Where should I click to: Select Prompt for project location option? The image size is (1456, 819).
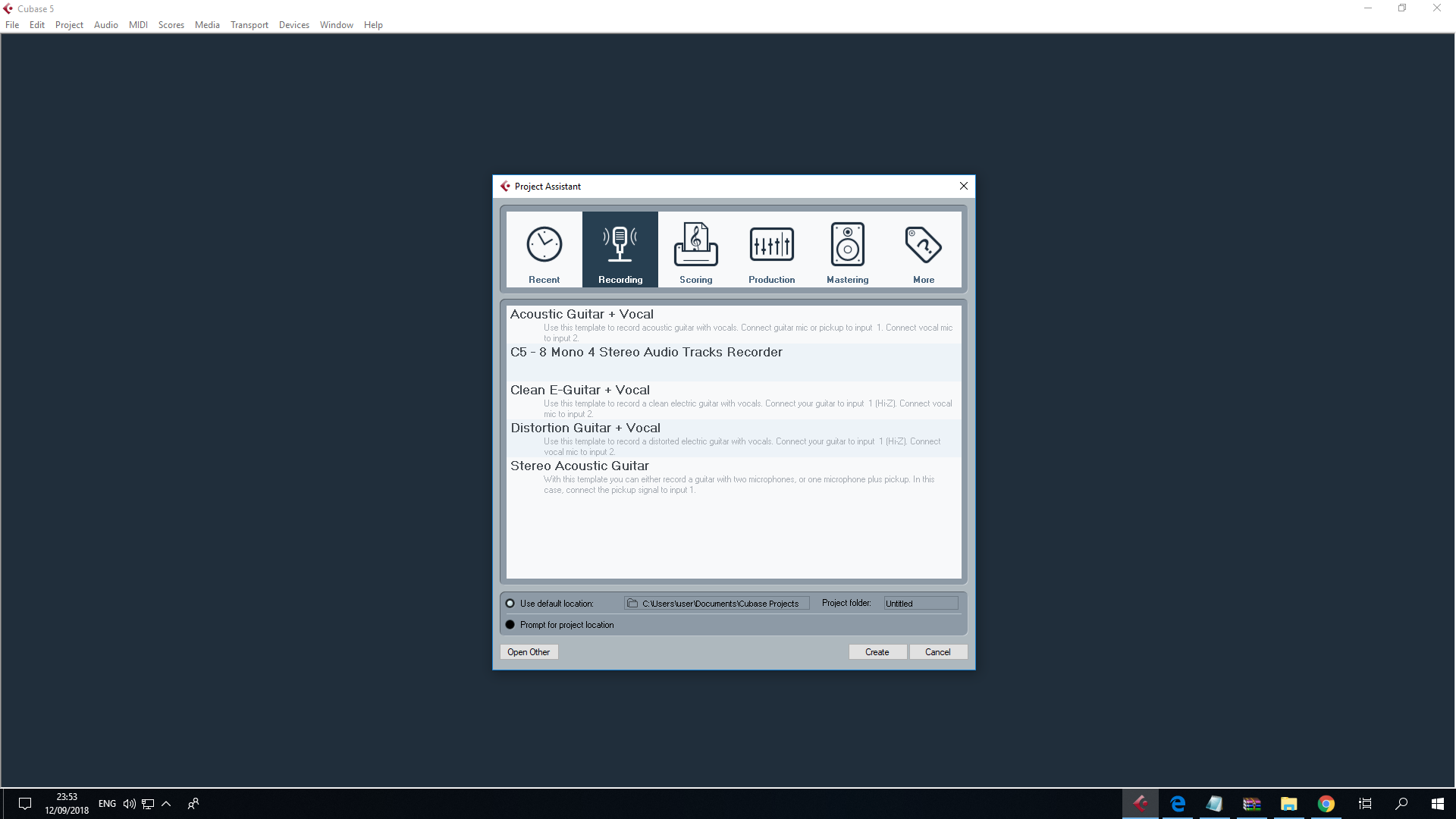coord(510,625)
